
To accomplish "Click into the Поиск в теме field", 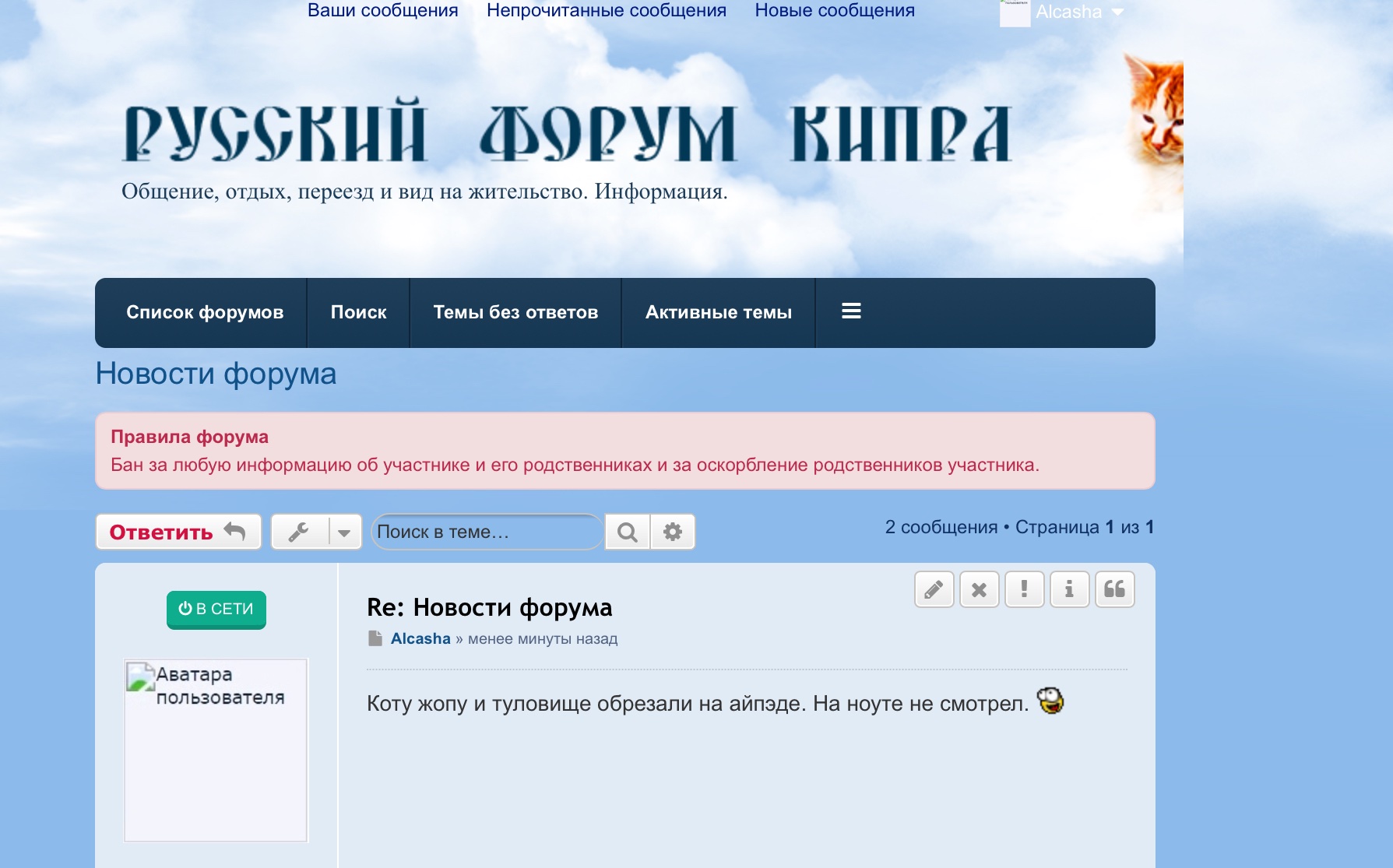I will (x=487, y=532).
